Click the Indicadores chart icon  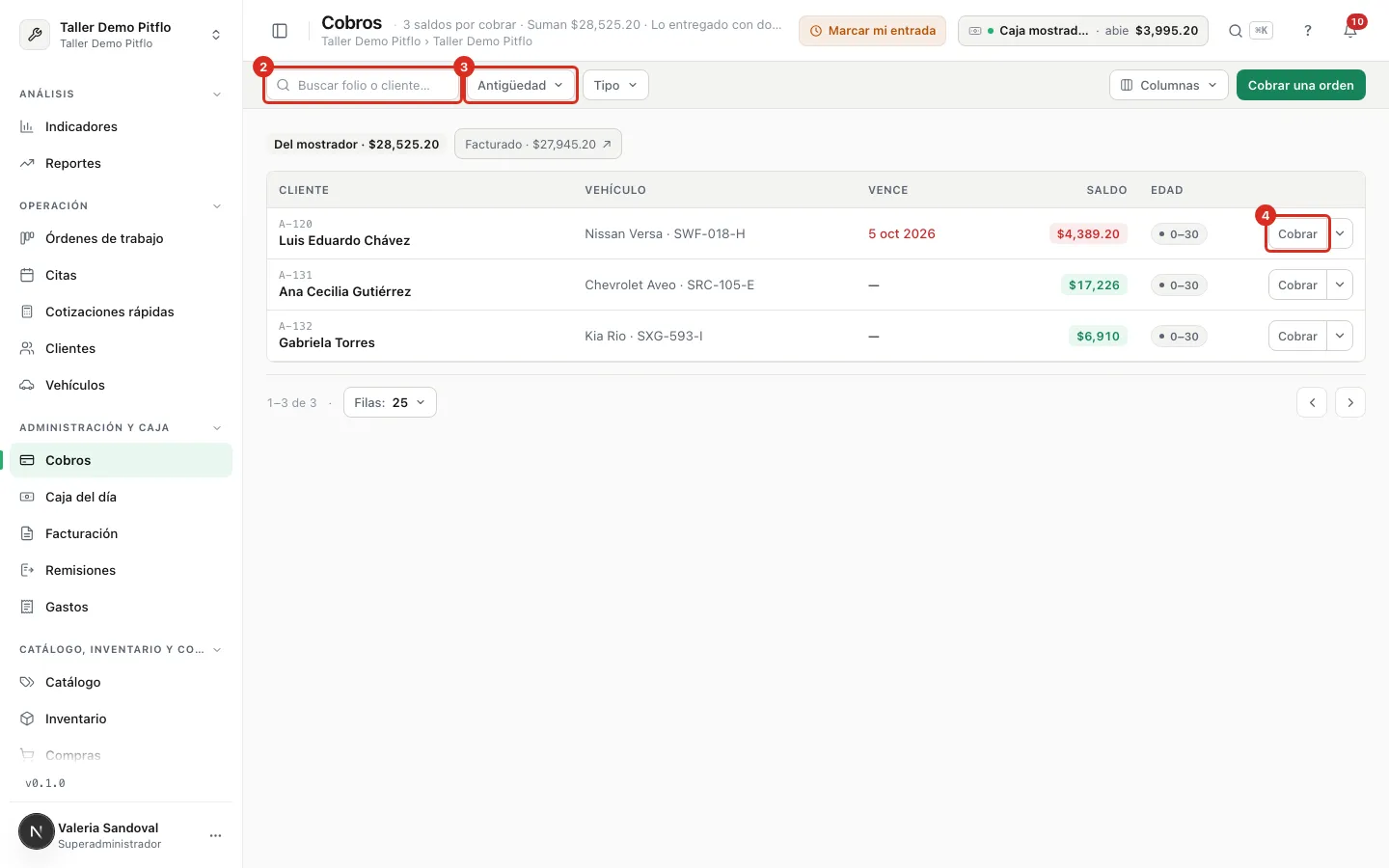pyautogui.click(x=27, y=126)
